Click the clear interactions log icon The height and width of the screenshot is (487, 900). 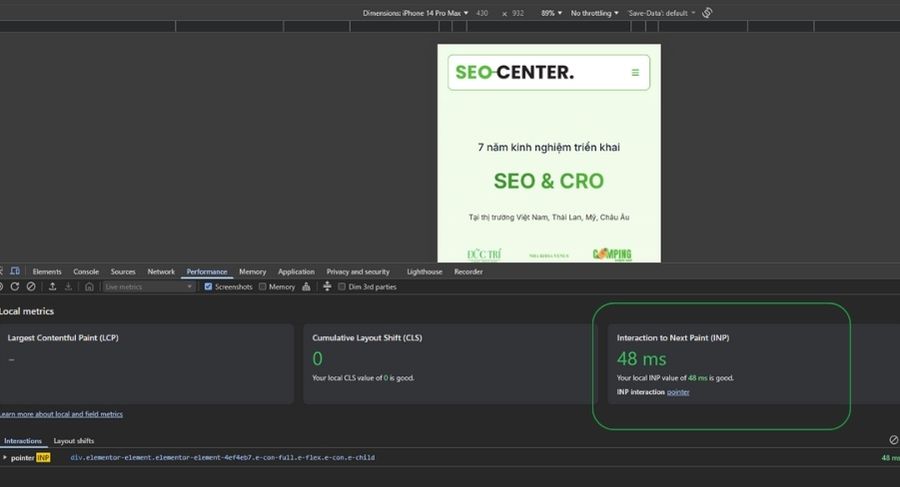[894, 440]
